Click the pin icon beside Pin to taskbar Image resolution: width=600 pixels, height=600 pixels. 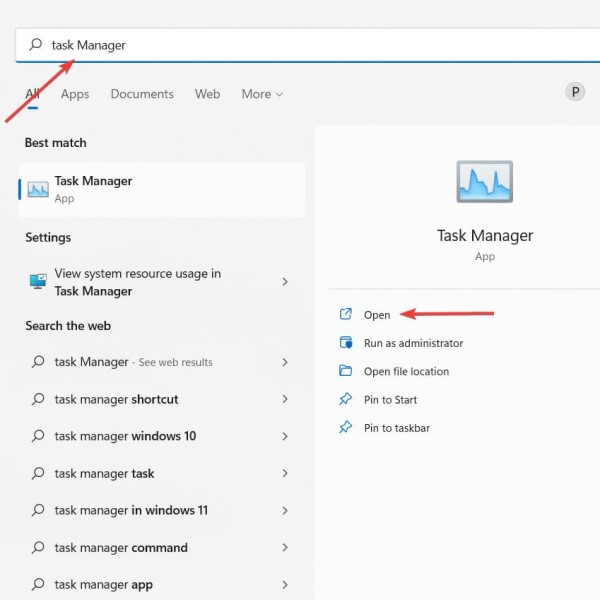click(346, 427)
